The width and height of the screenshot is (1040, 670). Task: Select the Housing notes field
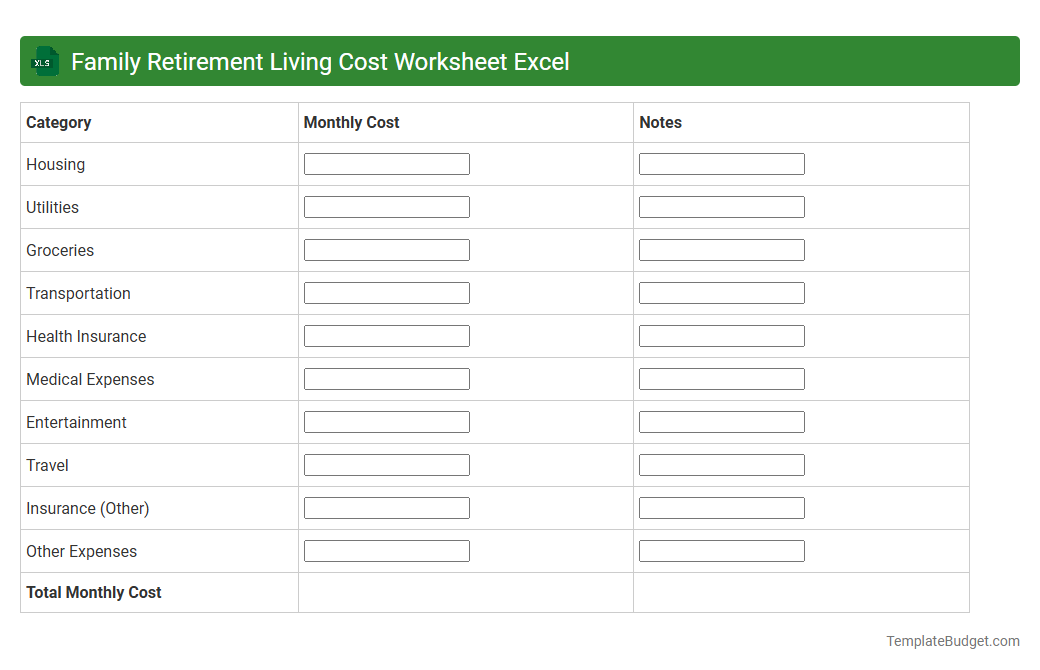click(x=721, y=163)
